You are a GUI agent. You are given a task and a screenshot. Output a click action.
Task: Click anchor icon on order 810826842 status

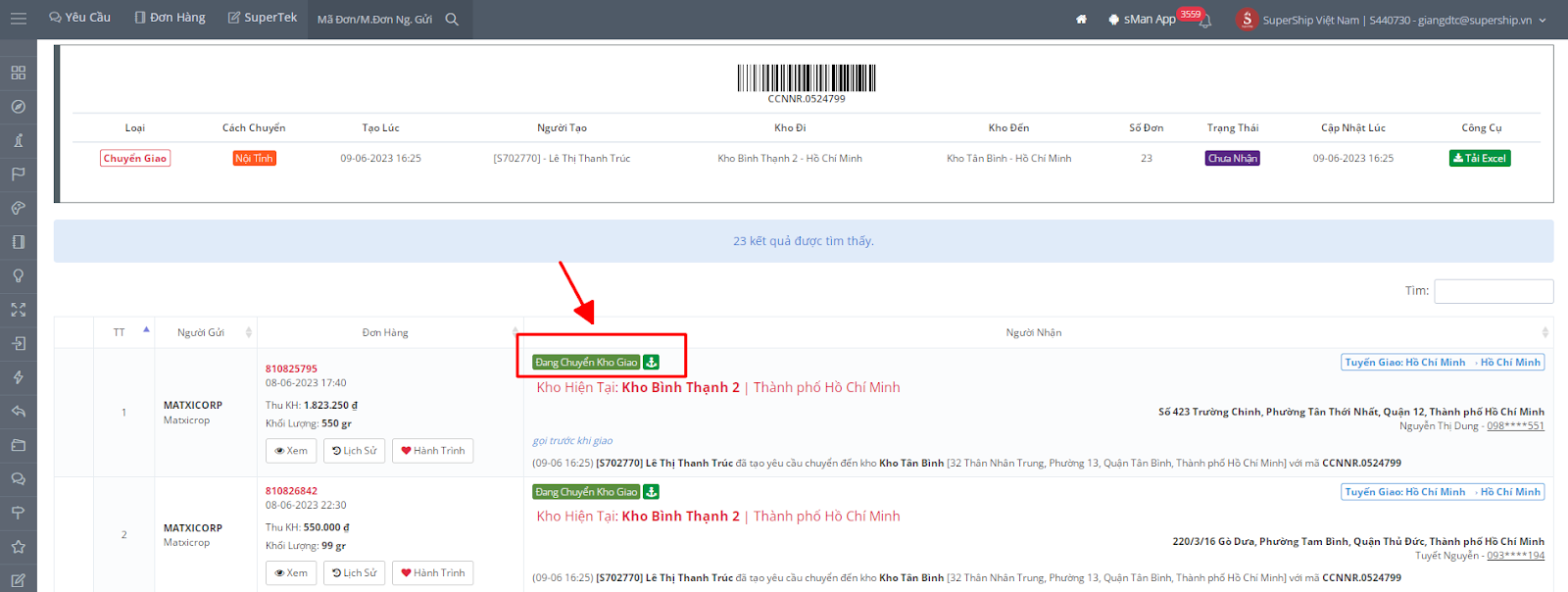coord(652,492)
